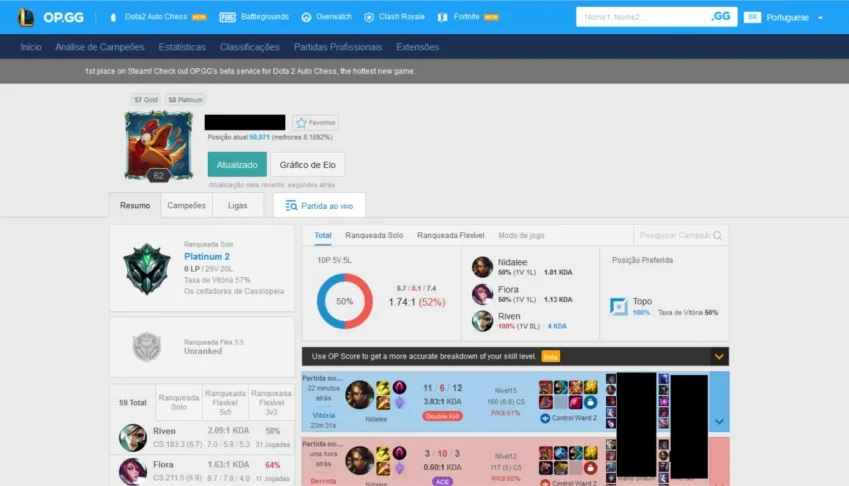Click the Platinum 2 rank text
849x486 pixels.
(x=207, y=257)
